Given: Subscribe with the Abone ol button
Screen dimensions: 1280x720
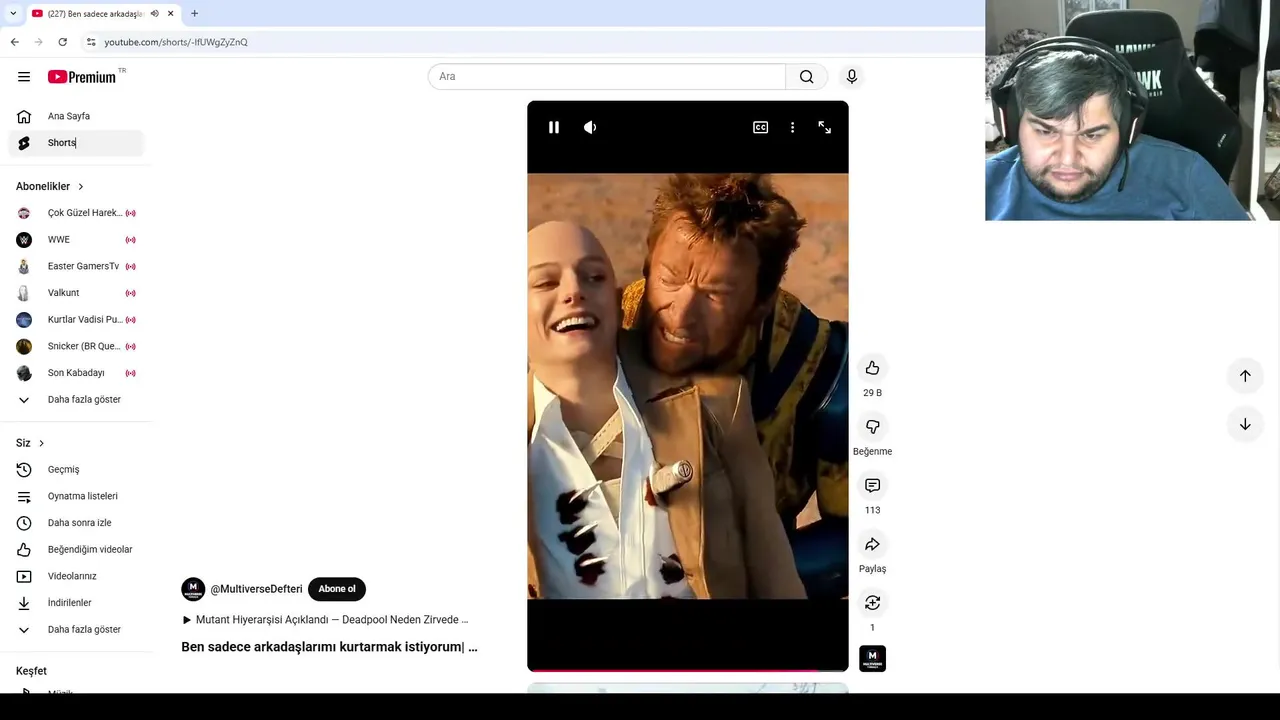Looking at the screenshot, I should [337, 589].
